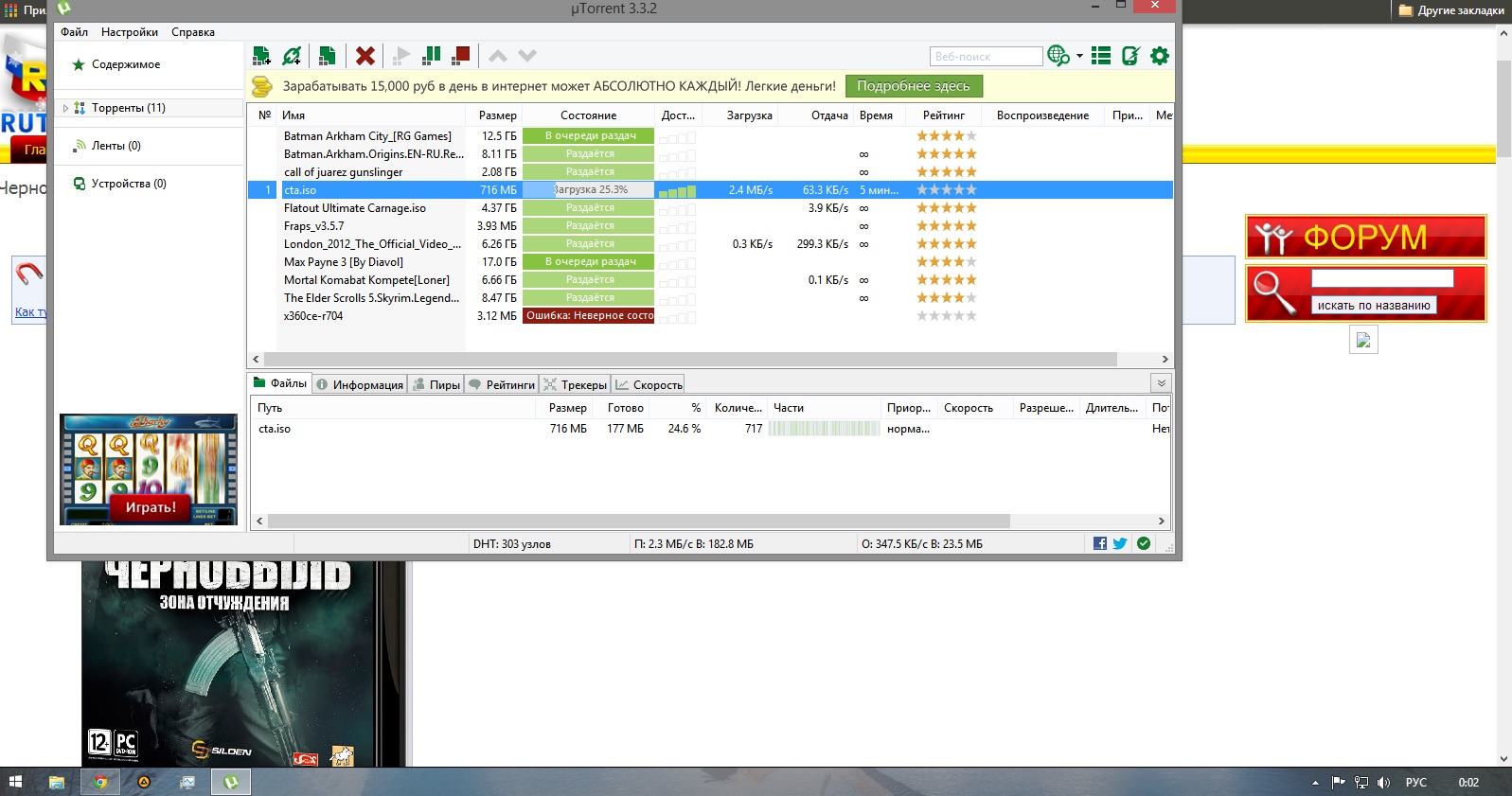Open Другие закладки bookmarks folder in browser

[x=1451, y=10]
